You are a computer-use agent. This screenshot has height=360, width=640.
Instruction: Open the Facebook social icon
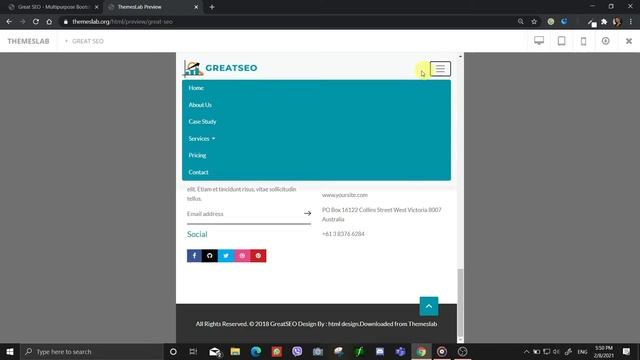pyautogui.click(x=194, y=256)
